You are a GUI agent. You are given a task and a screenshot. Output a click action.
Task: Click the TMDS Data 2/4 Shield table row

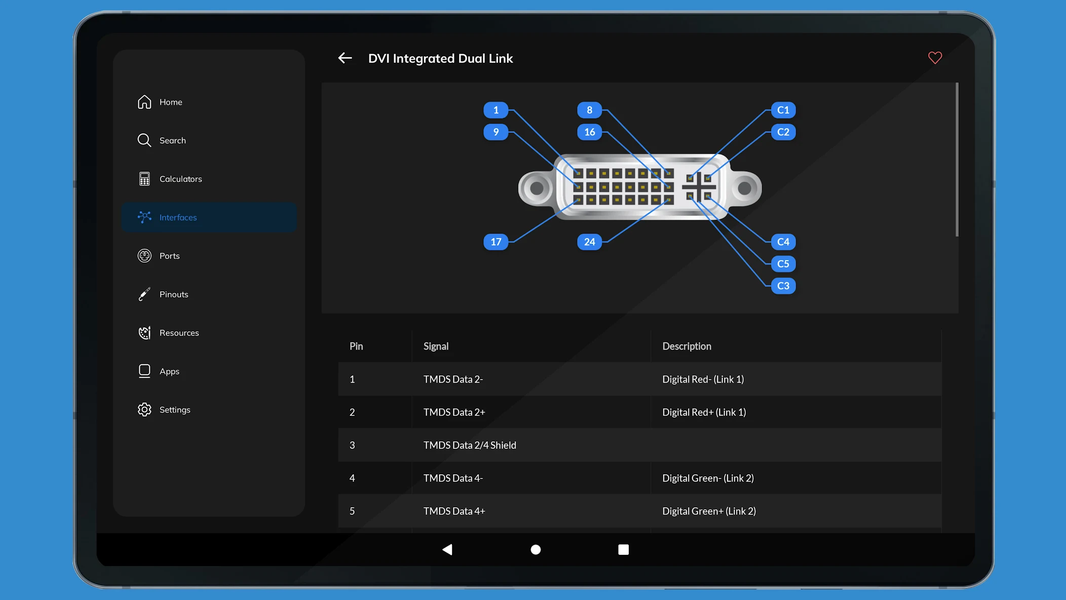point(640,445)
